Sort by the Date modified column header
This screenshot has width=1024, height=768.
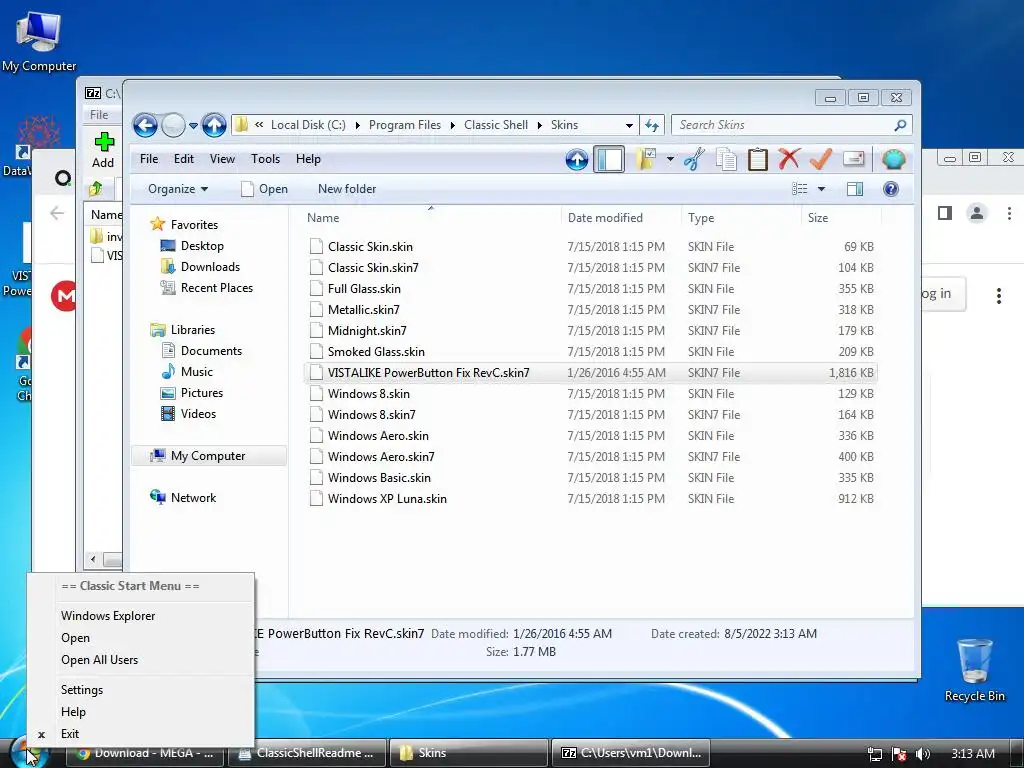tap(605, 217)
